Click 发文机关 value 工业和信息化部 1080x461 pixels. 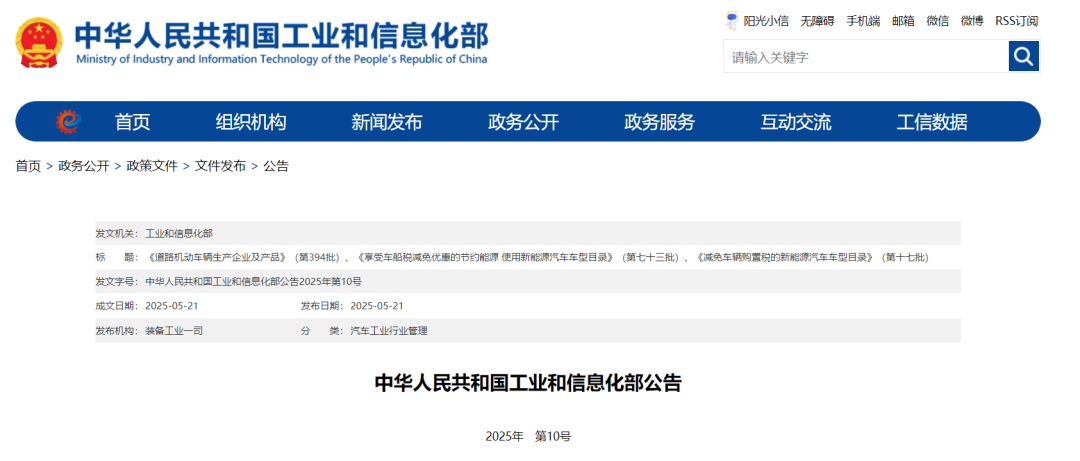tap(179, 234)
